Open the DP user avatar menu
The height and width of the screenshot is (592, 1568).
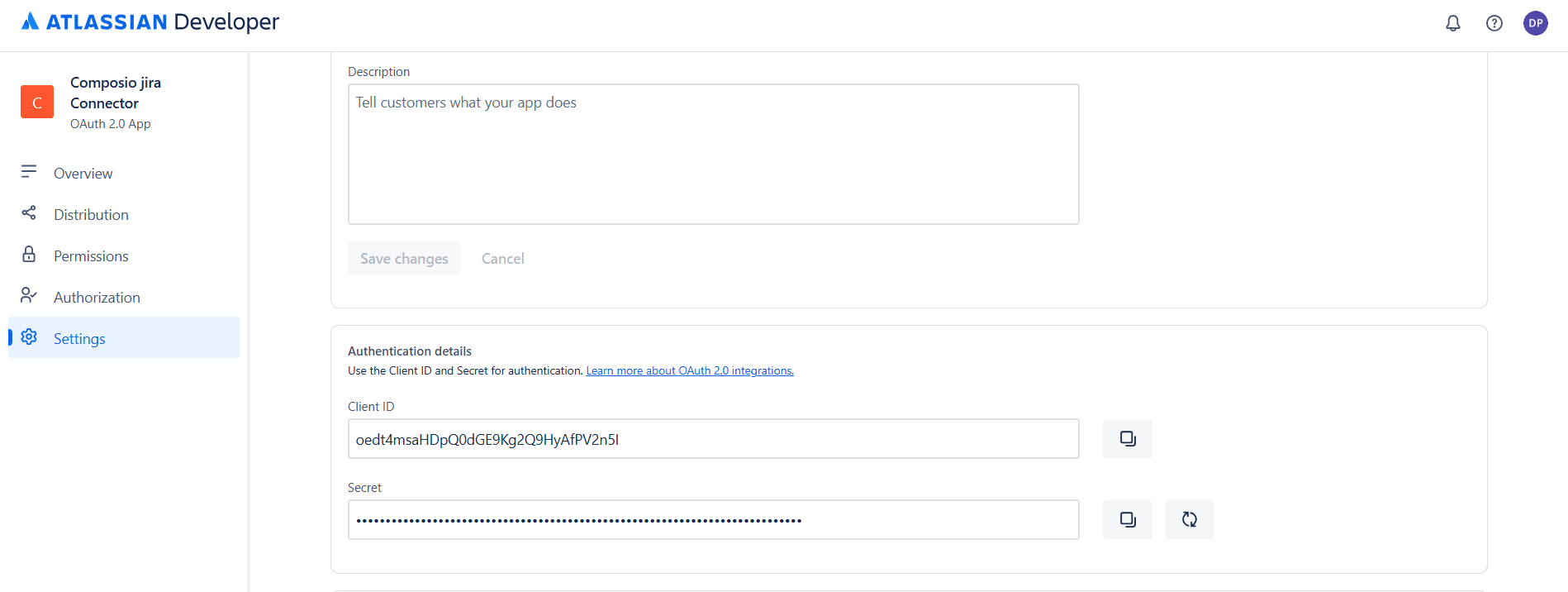(x=1536, y=23)
